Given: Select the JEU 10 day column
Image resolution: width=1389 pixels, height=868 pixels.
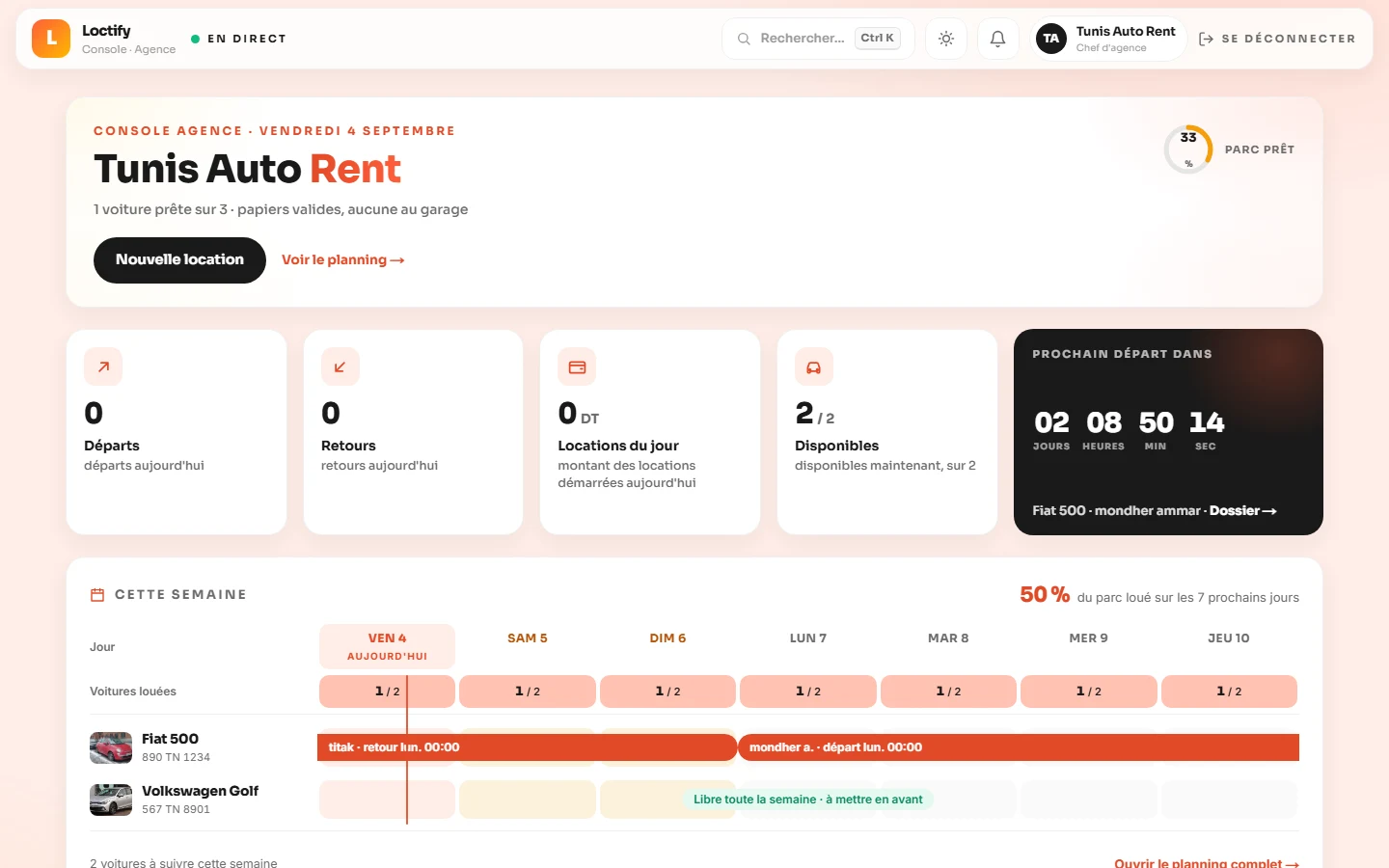Looking at the screenshot, I should point(1229,638).
